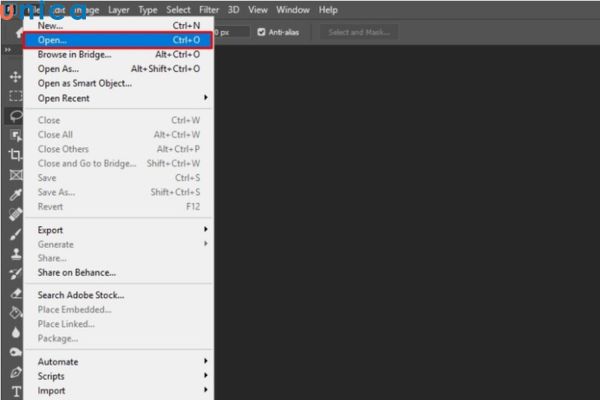
Task: Choose Open As... menu entry
Action: 118,69
